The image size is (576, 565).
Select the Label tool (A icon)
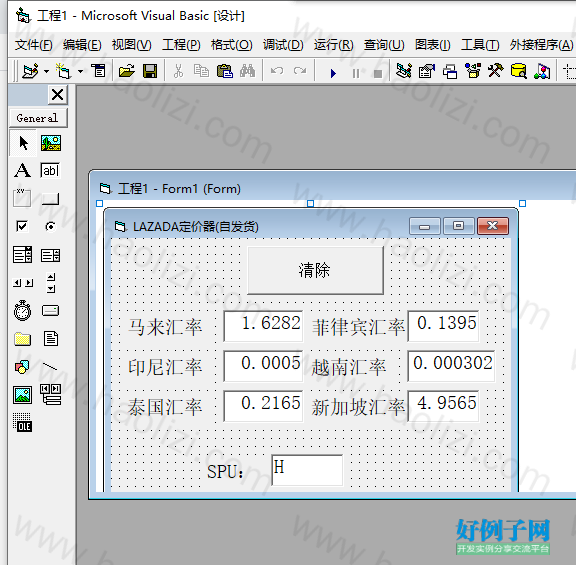click(22, 171)
